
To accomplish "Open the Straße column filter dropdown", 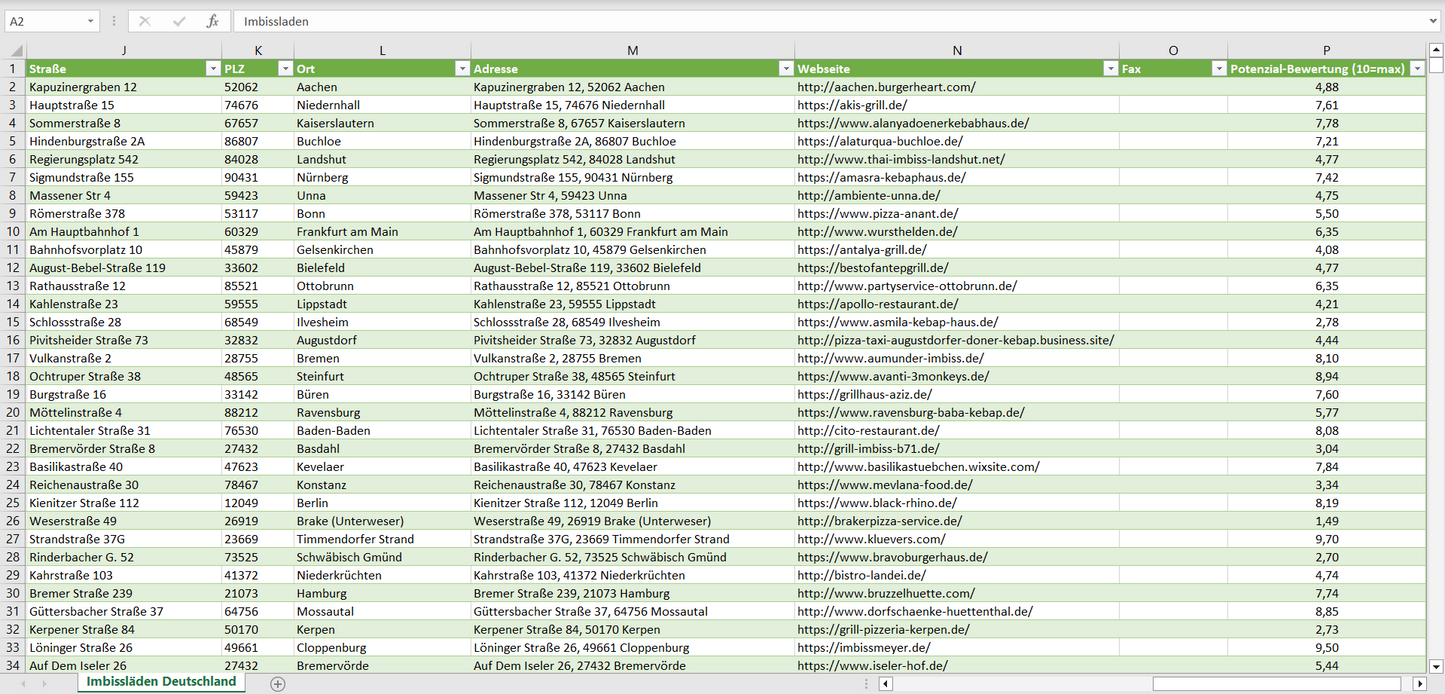I will 212,69.
